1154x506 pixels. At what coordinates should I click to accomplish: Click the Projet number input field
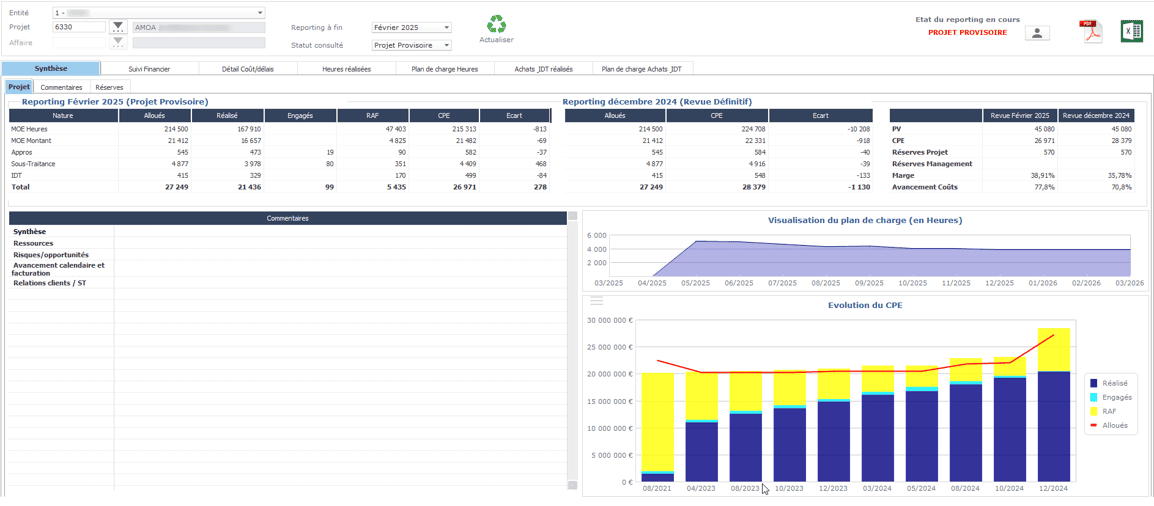[x=79, y=27]
